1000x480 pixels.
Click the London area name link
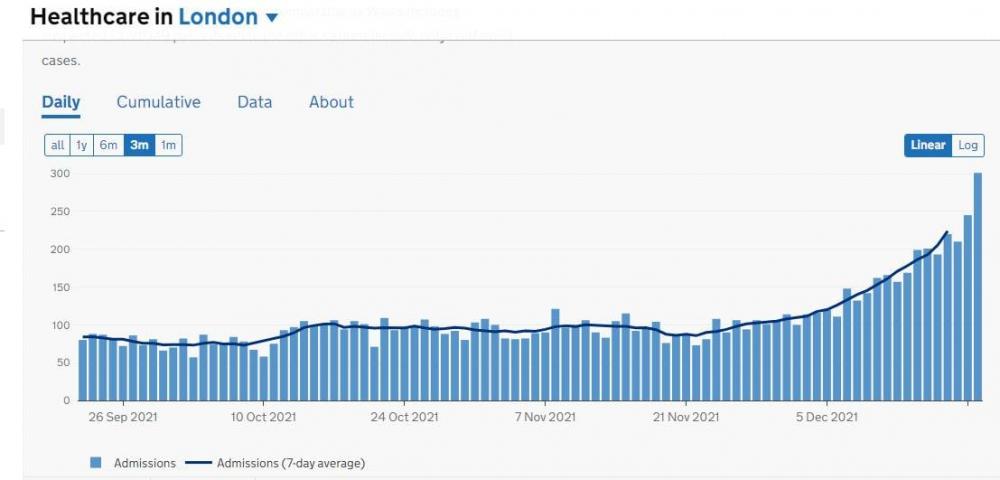tap(219, 16)
